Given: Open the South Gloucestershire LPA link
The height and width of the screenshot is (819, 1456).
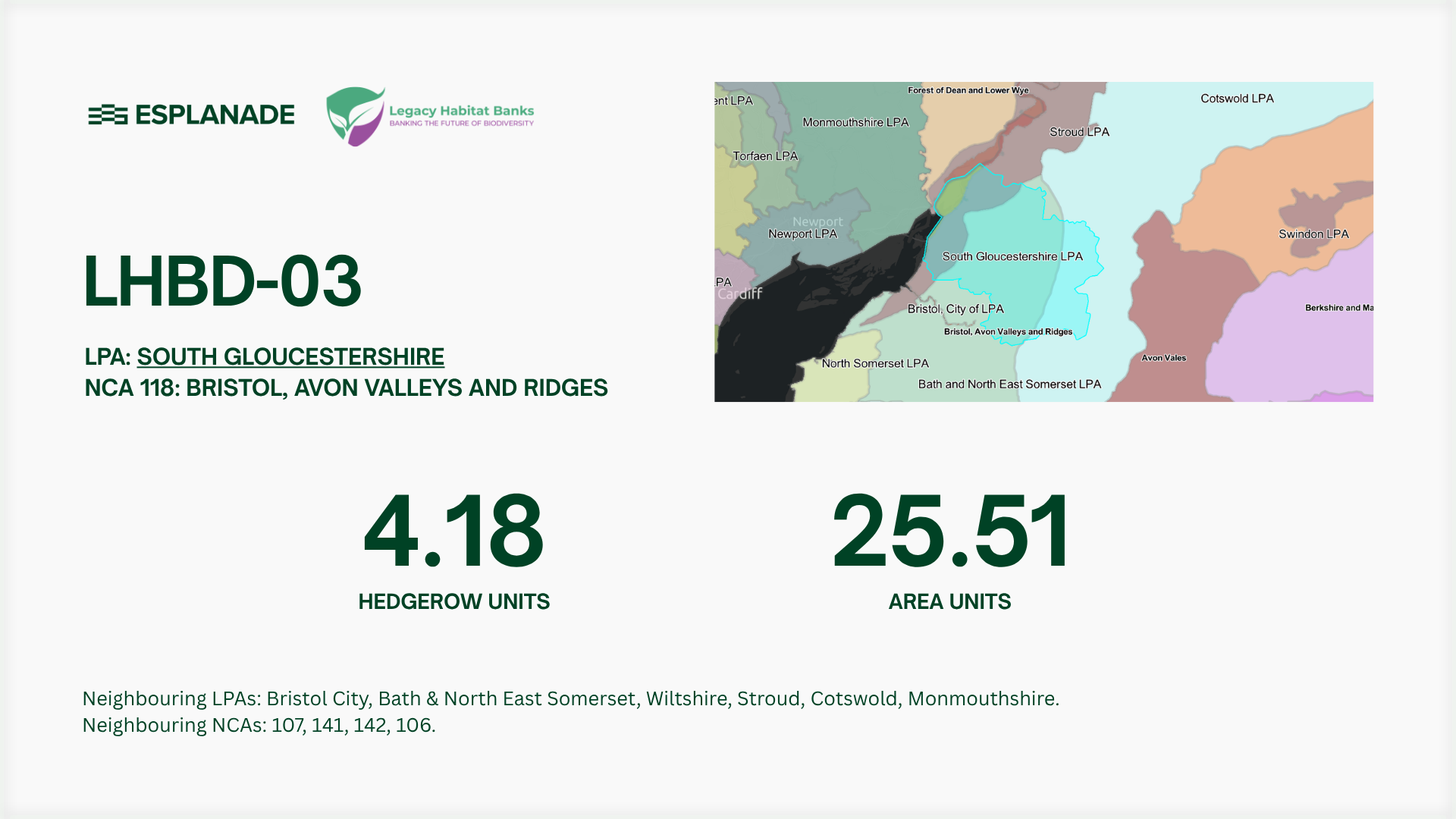Looking at the screenshot, I should [x=290, y=356].
